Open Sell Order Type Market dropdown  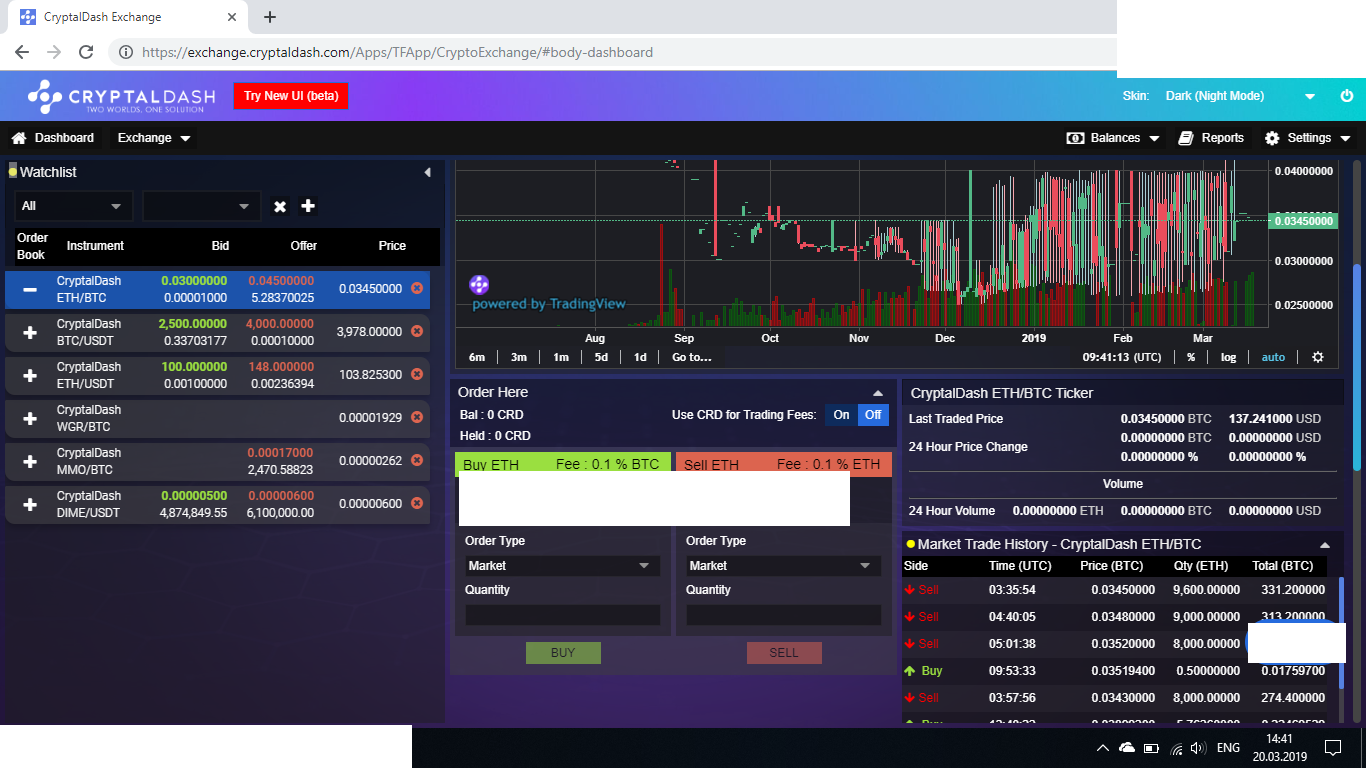click(x=783, y=566)
